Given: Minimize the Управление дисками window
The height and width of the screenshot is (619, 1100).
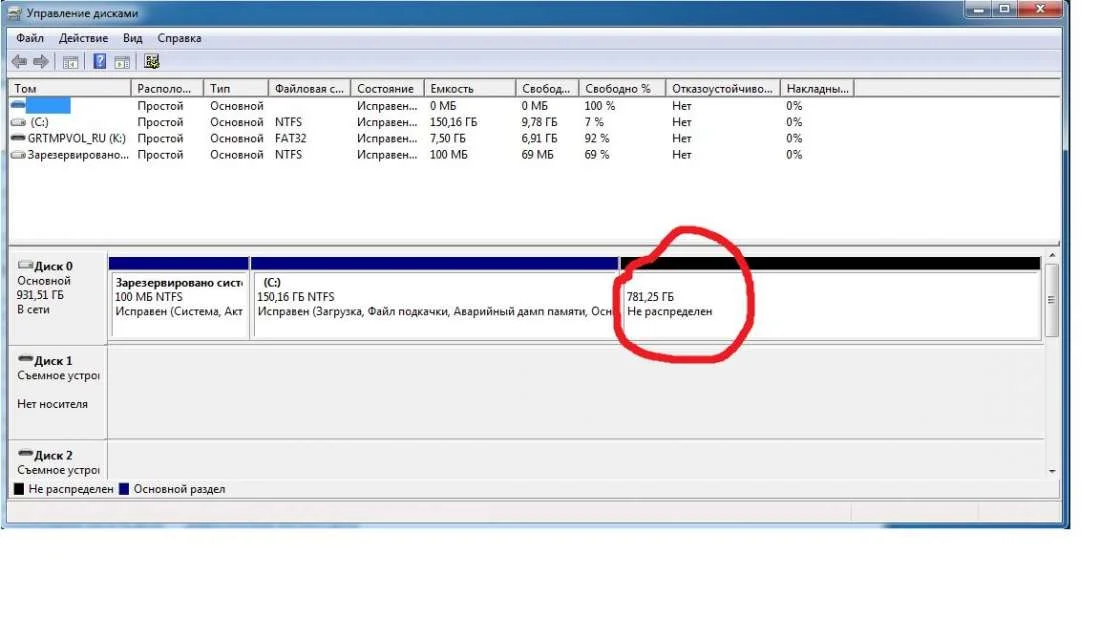Looking at the screenshot, I should tap(979, 9).
